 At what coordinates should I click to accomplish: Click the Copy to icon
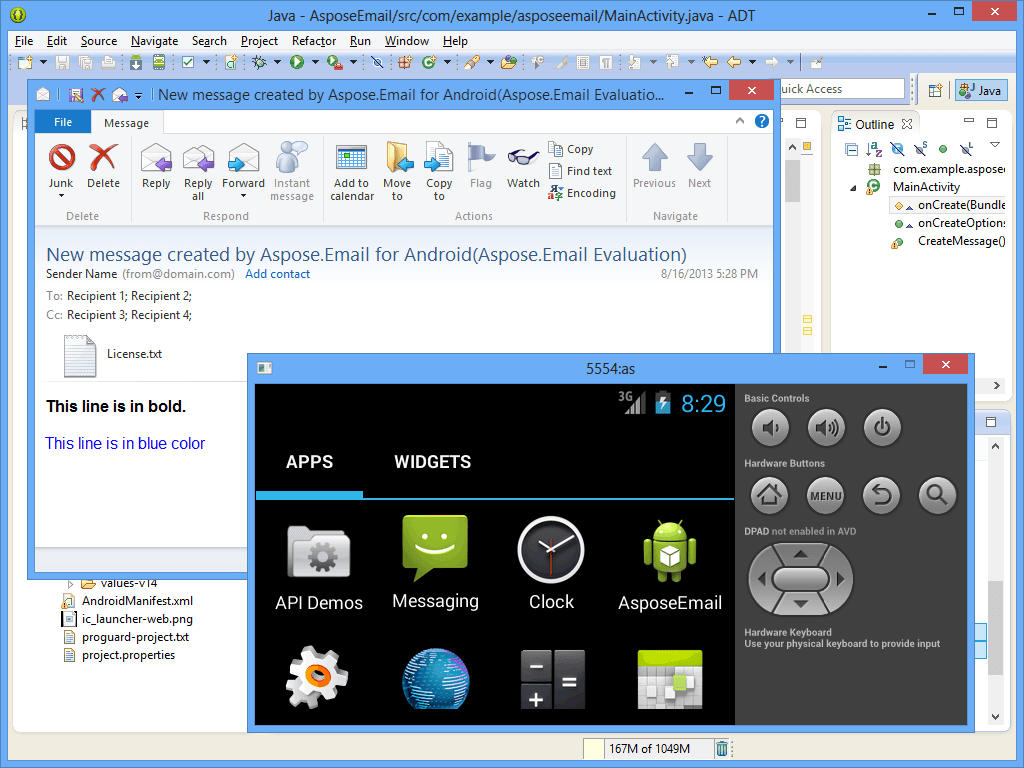point(439,157)
